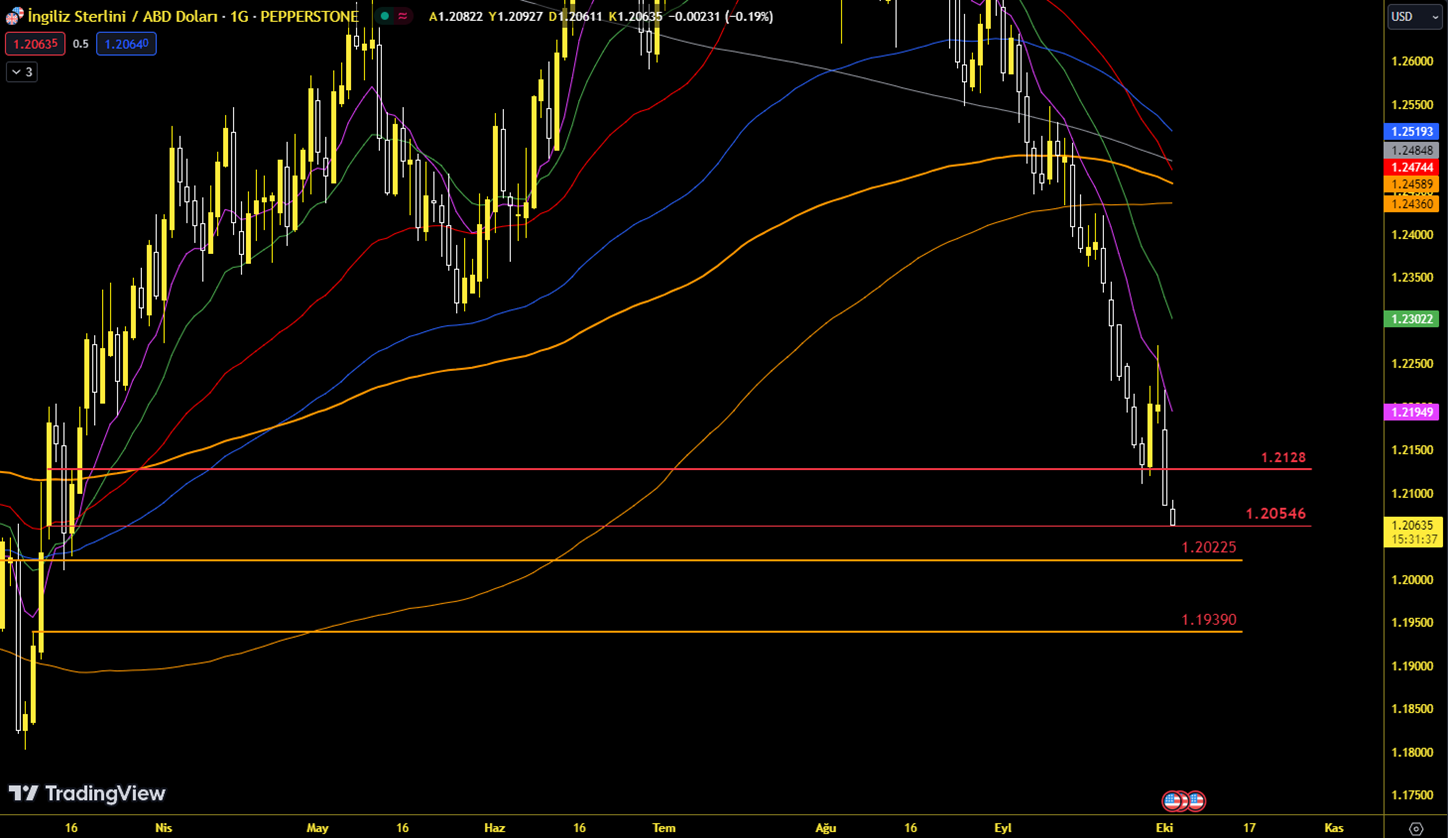Viewport: 1448px width, 838px height.
Task: Click the green 1.23022 price axis label
Action: [1411, 319]
